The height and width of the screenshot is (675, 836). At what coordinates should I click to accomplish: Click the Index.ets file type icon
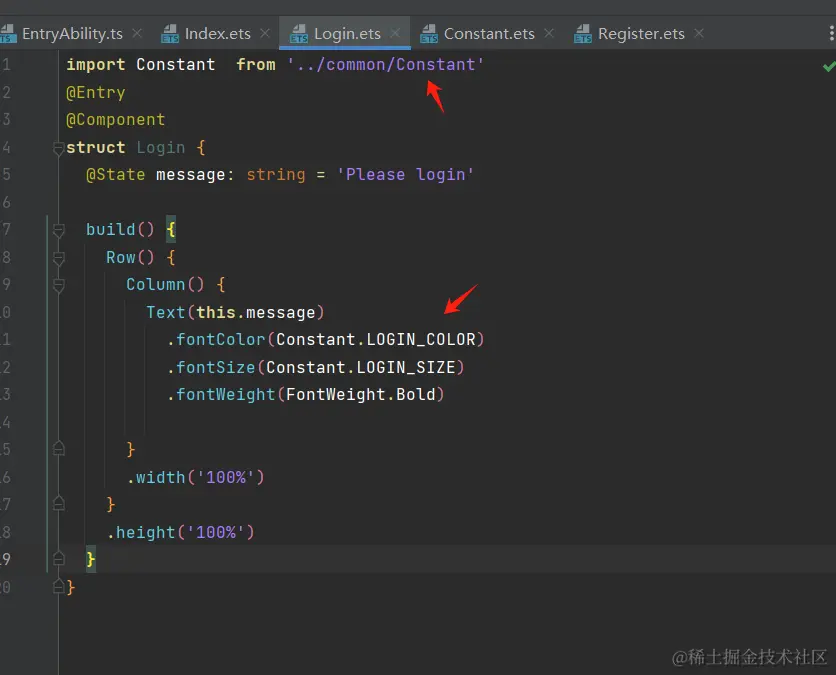click(170, 34)
